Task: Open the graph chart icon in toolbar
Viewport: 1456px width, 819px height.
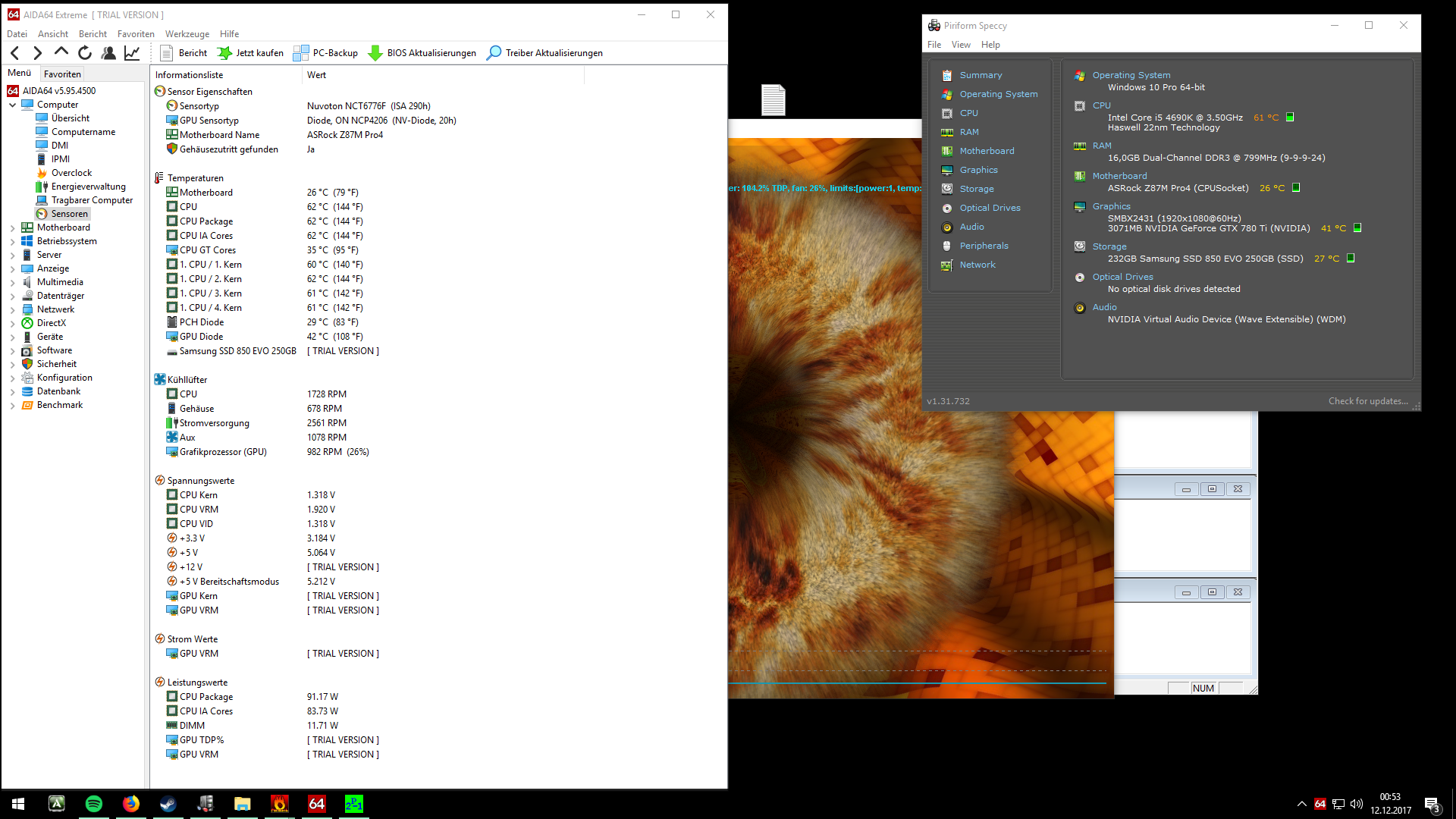Action: 132,53
